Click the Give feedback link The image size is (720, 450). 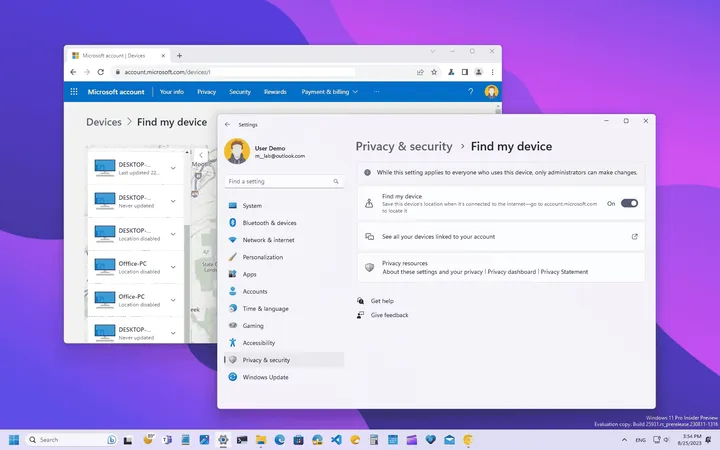click(389, 315)
